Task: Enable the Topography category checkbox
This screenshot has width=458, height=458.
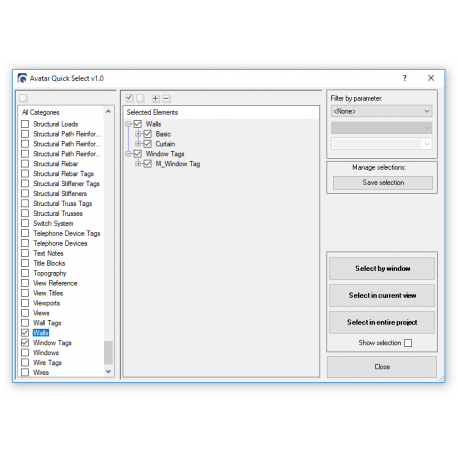Action: [25, 273]
